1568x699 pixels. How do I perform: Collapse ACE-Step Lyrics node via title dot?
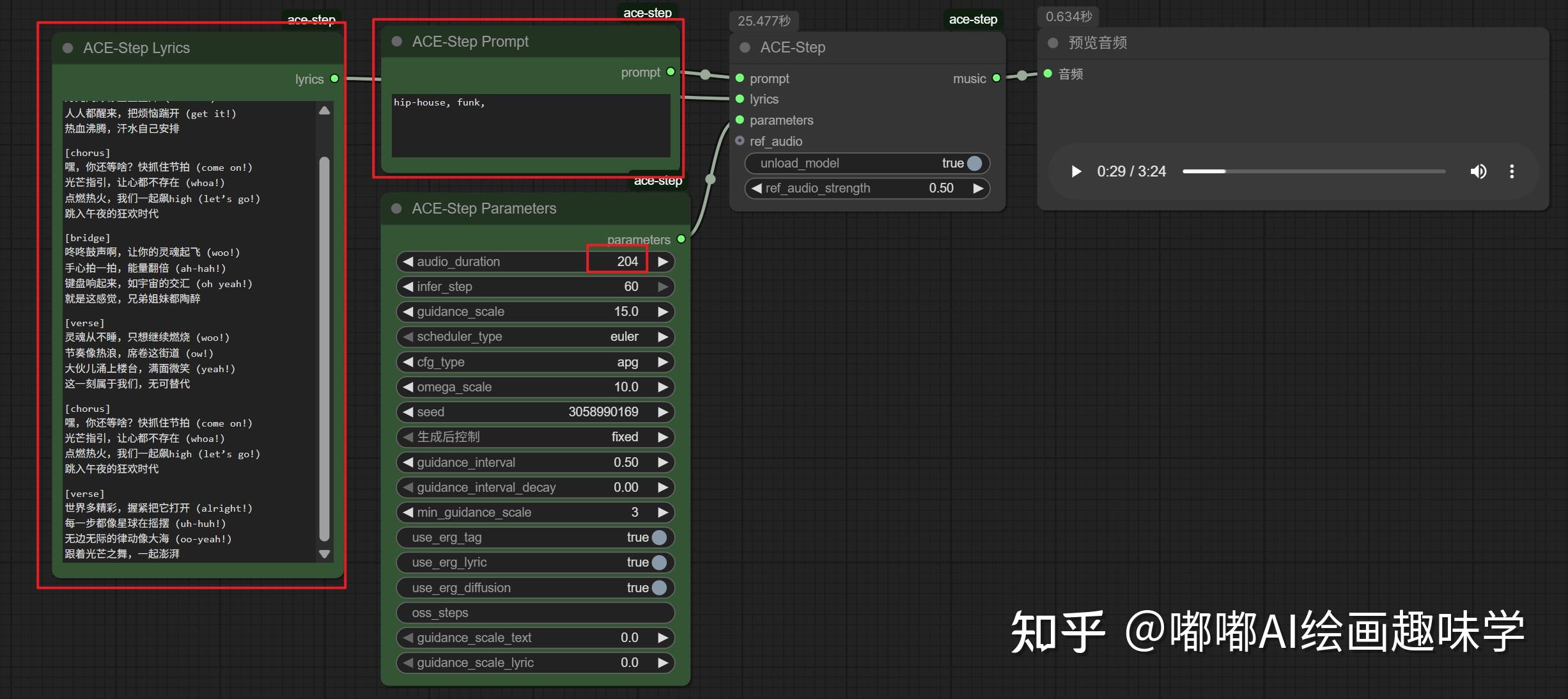click(68, 48)
